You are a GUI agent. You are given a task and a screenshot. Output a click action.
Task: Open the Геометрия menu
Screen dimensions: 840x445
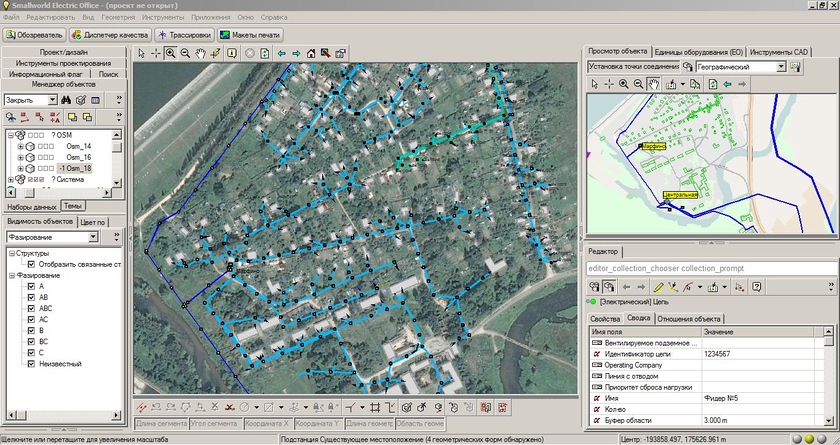click(x=116, y=17)
